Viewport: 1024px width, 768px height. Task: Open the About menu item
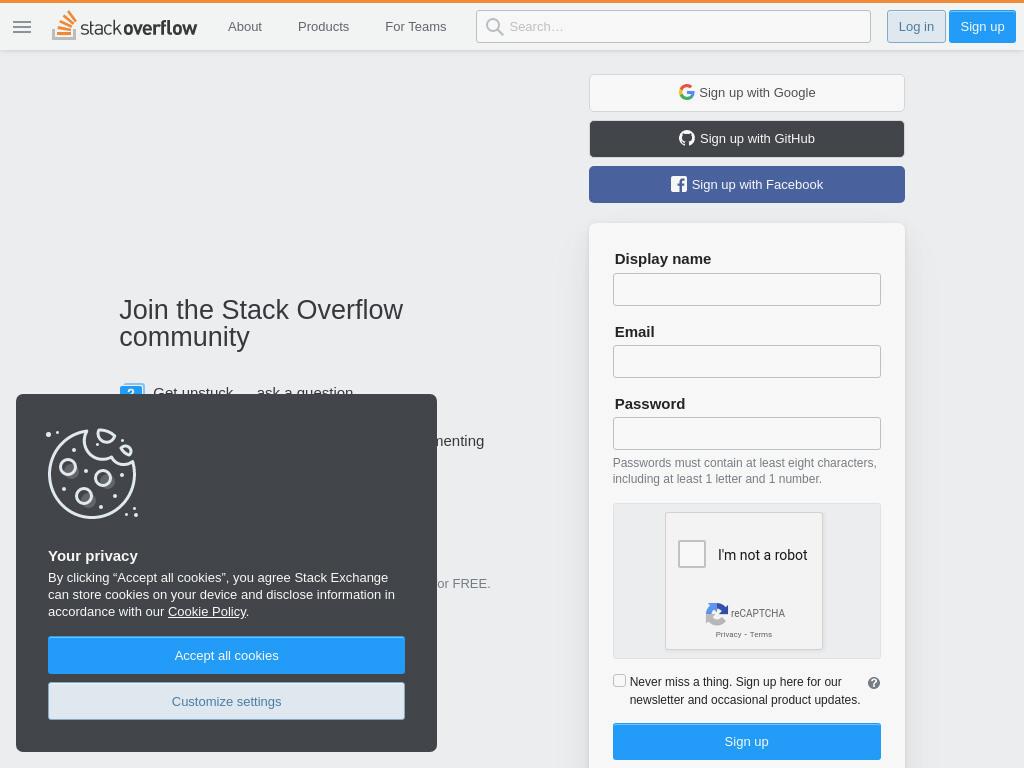pyautogui.click(x=244, y=27)
